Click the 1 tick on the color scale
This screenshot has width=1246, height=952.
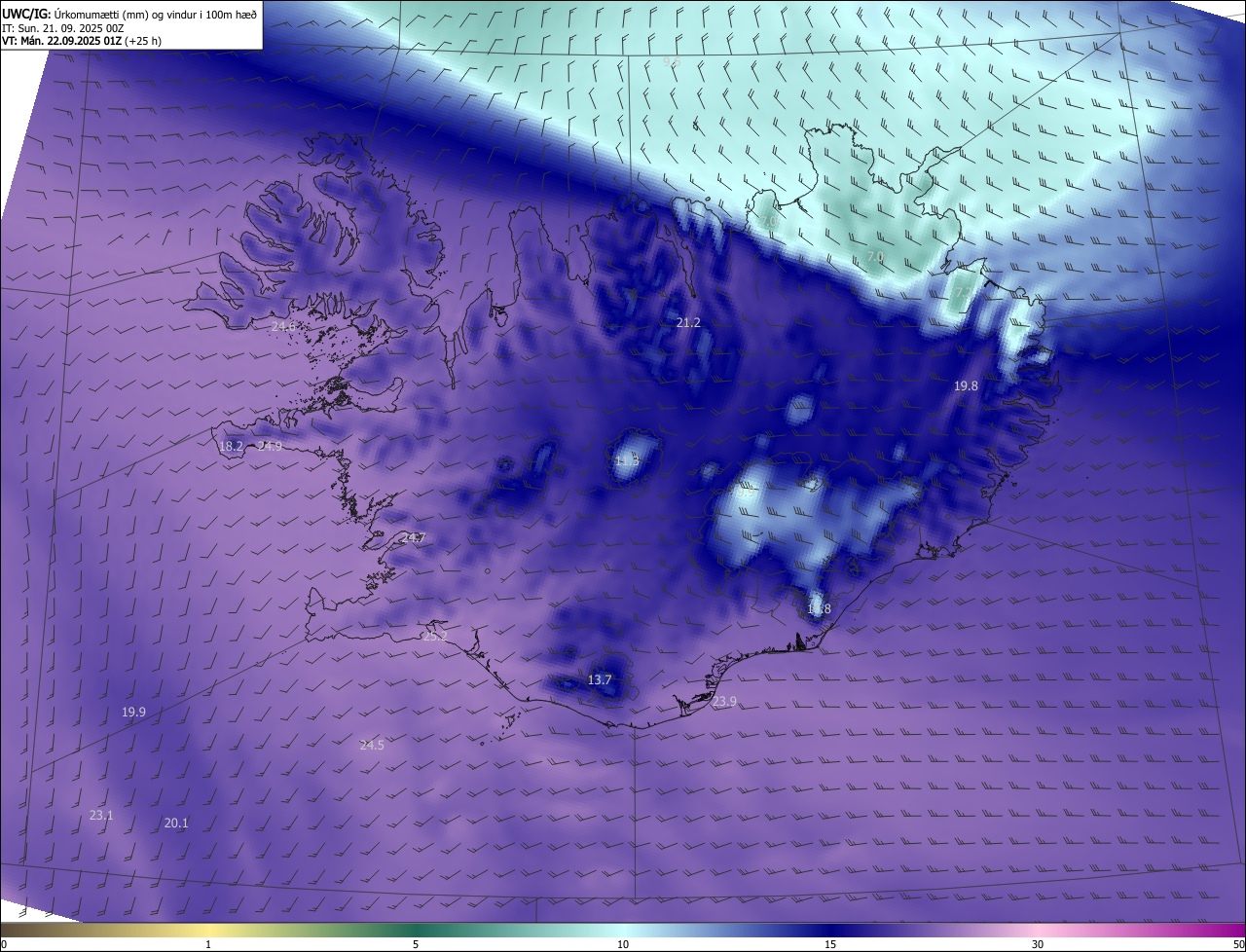point(208,944)
